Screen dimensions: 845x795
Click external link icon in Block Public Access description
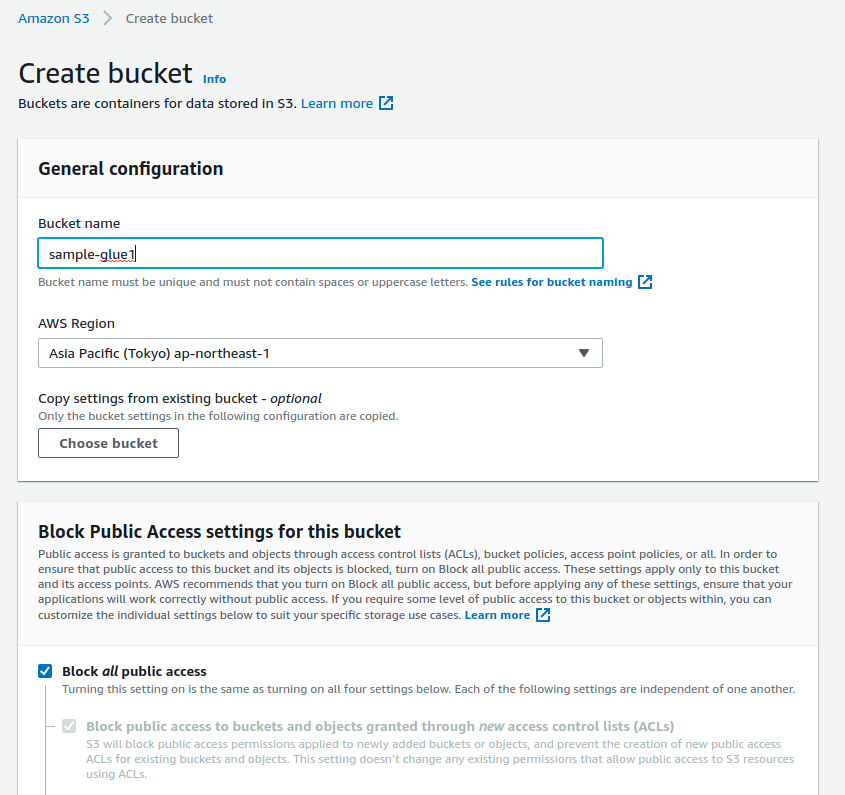click(543, 615)
